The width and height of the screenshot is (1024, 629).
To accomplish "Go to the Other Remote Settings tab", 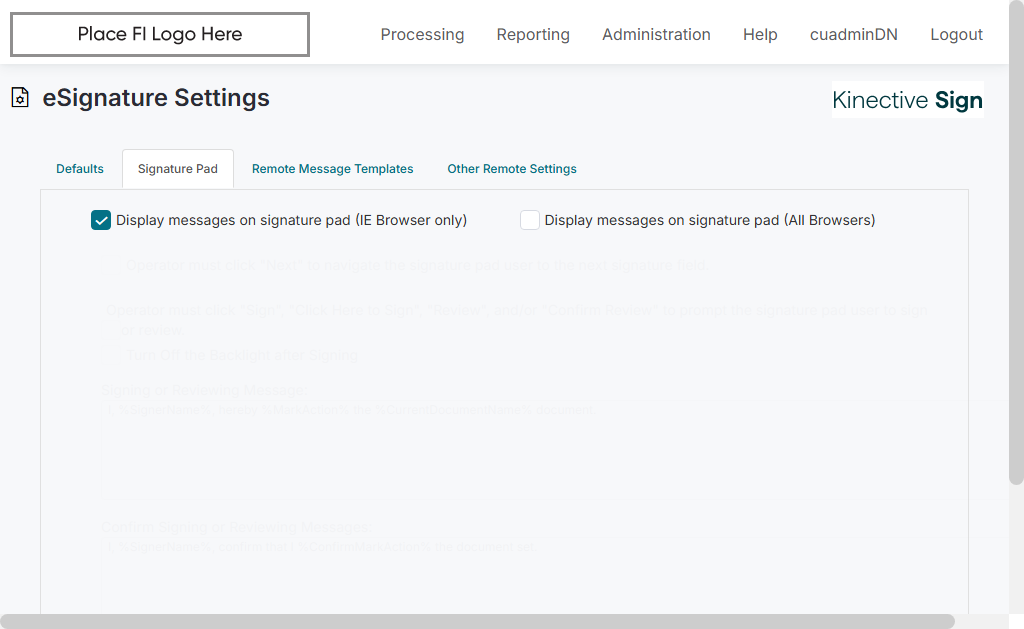I will coord(512,169).
